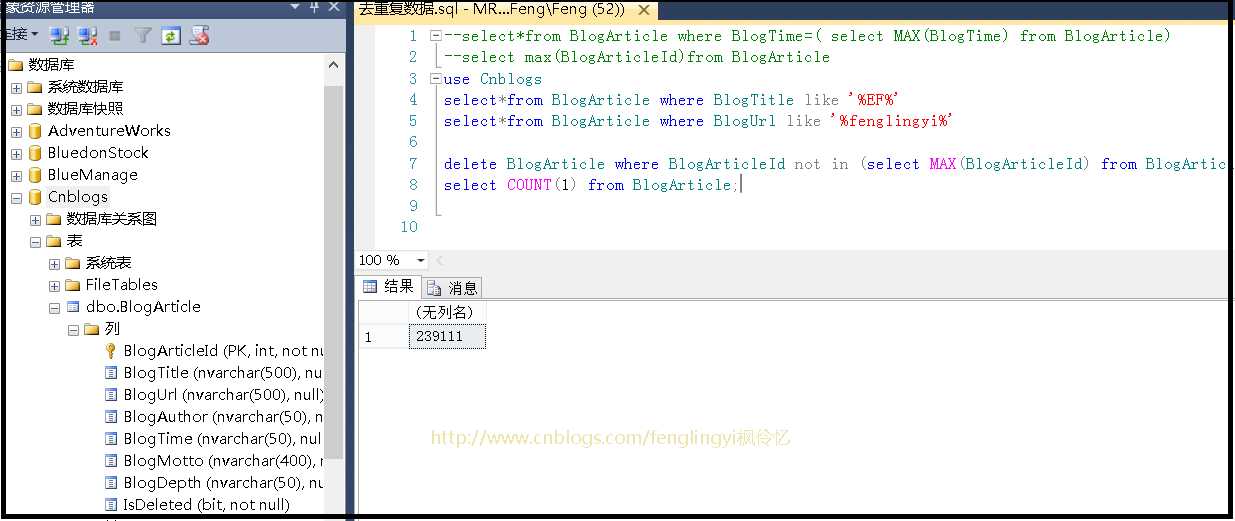This screenshot has width=1235, height=521.
Task: Expand the 数据库关系图 node
Action: [35, 220]
